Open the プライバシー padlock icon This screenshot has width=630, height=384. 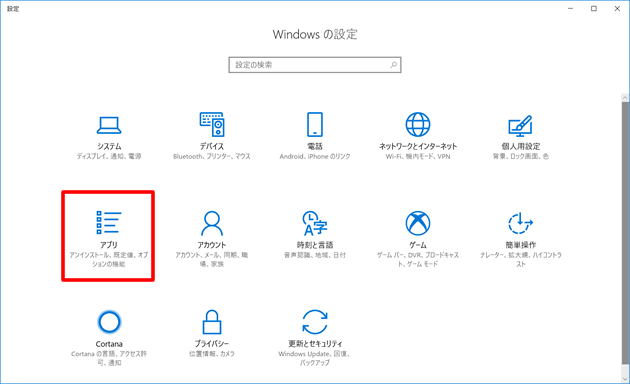(212, 322)
